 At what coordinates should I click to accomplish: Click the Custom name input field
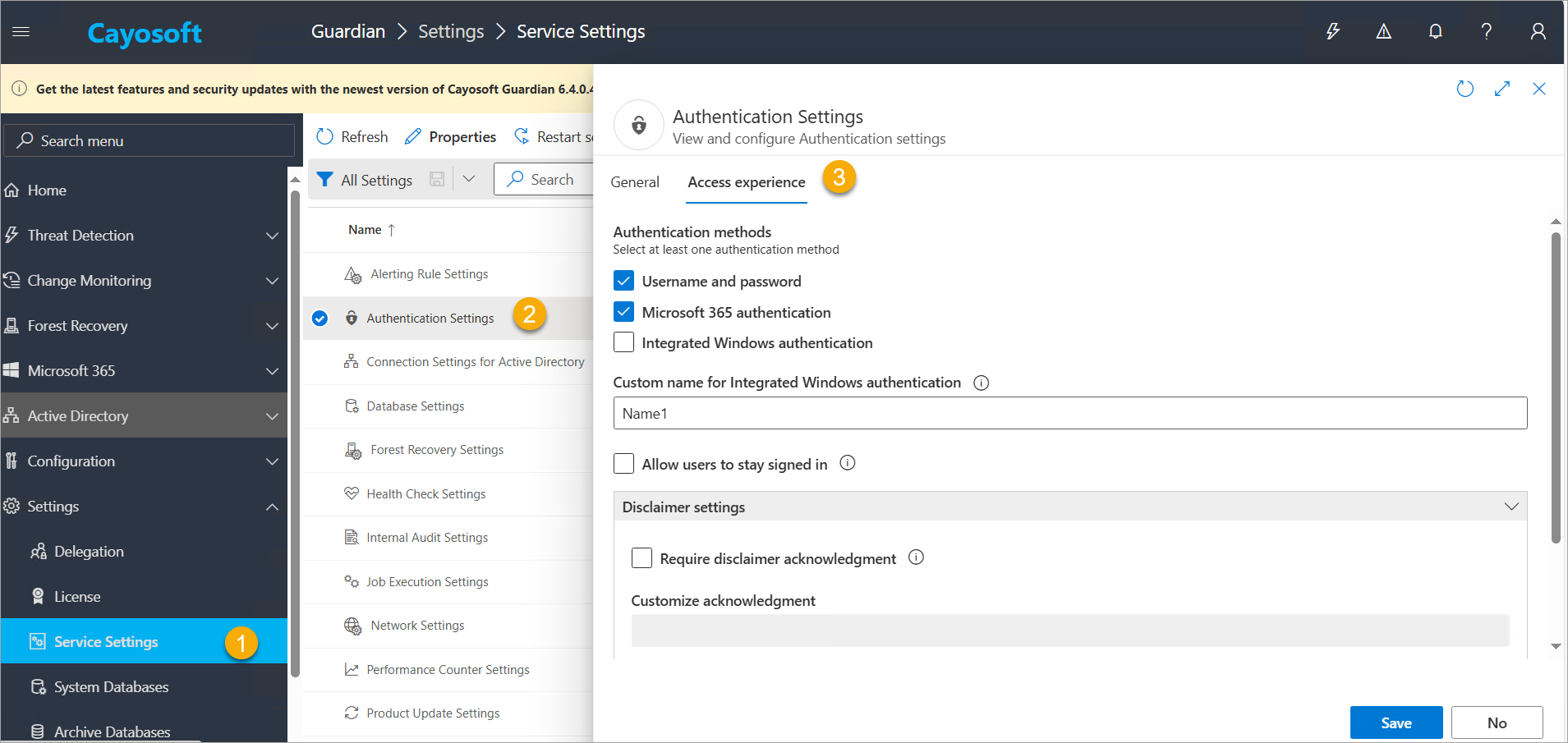click(x=1069, y=413)
